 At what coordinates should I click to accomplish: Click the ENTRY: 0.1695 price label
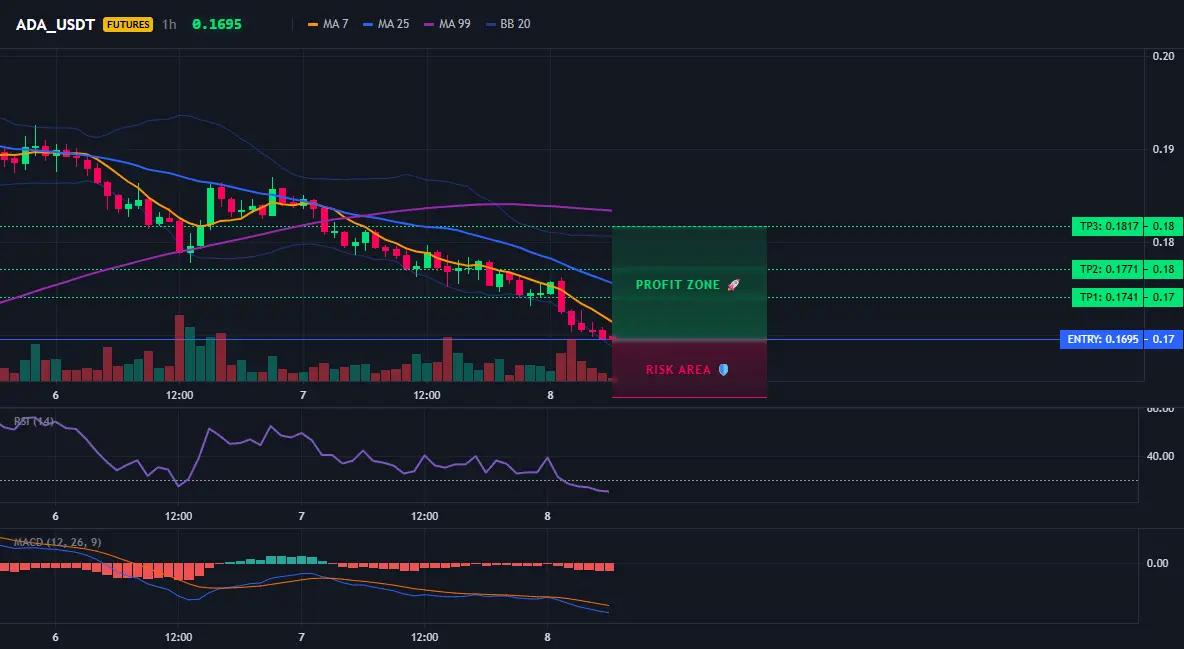(x=1102, y=339)
